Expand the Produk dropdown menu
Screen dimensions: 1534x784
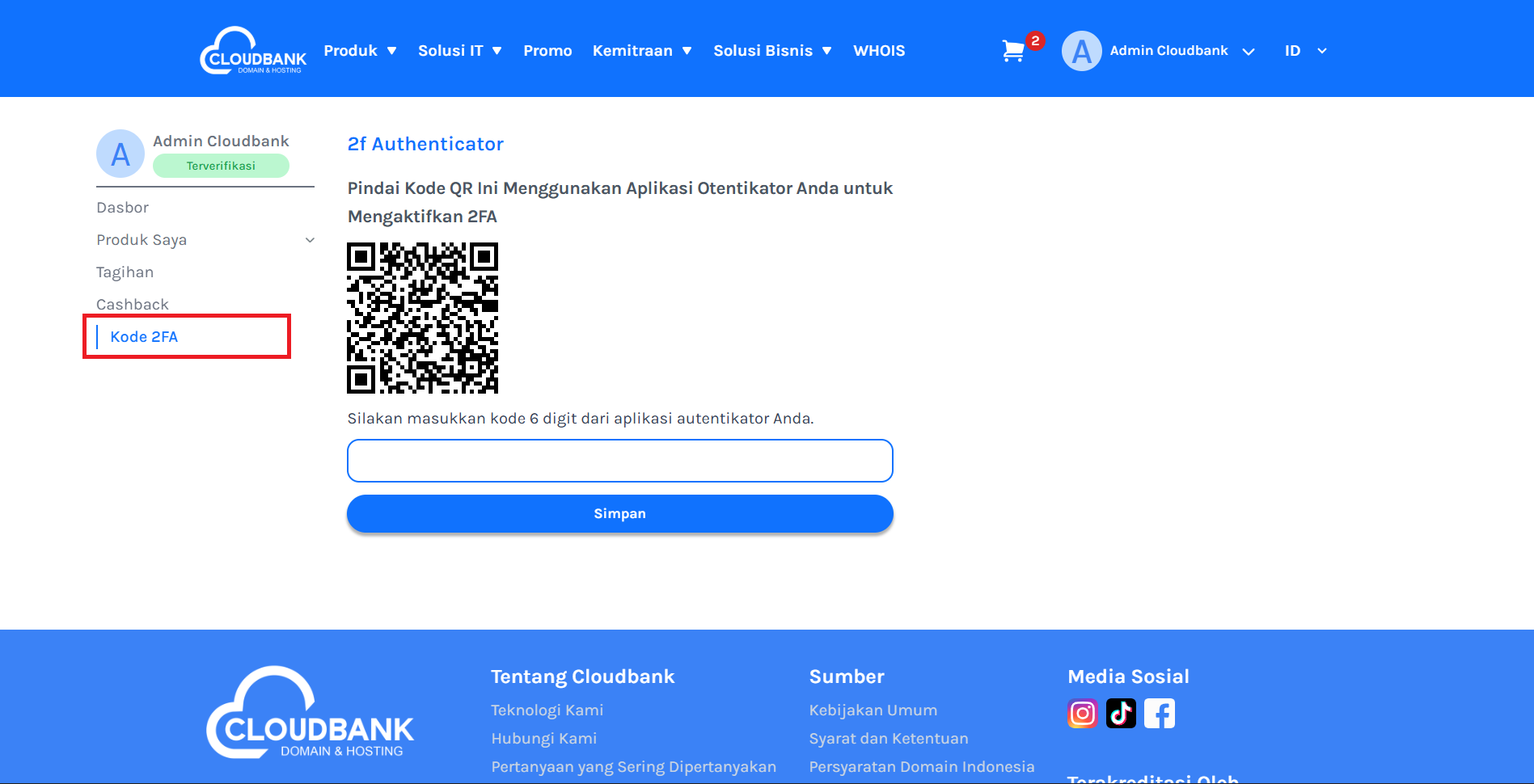360,51
